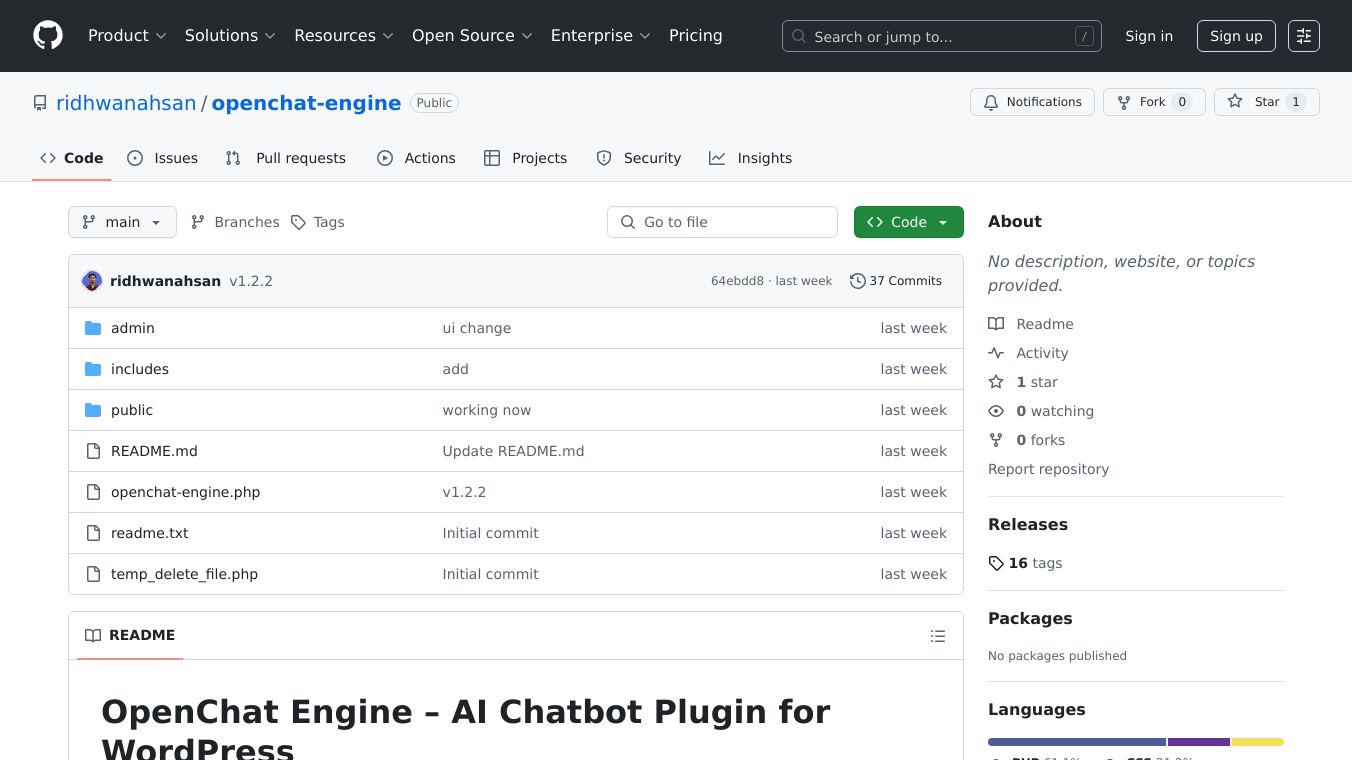Image resolution: width=1352 pixels, height=760 pixels.
Task: Open the Pull requests tab
Action: pos(286,158)
